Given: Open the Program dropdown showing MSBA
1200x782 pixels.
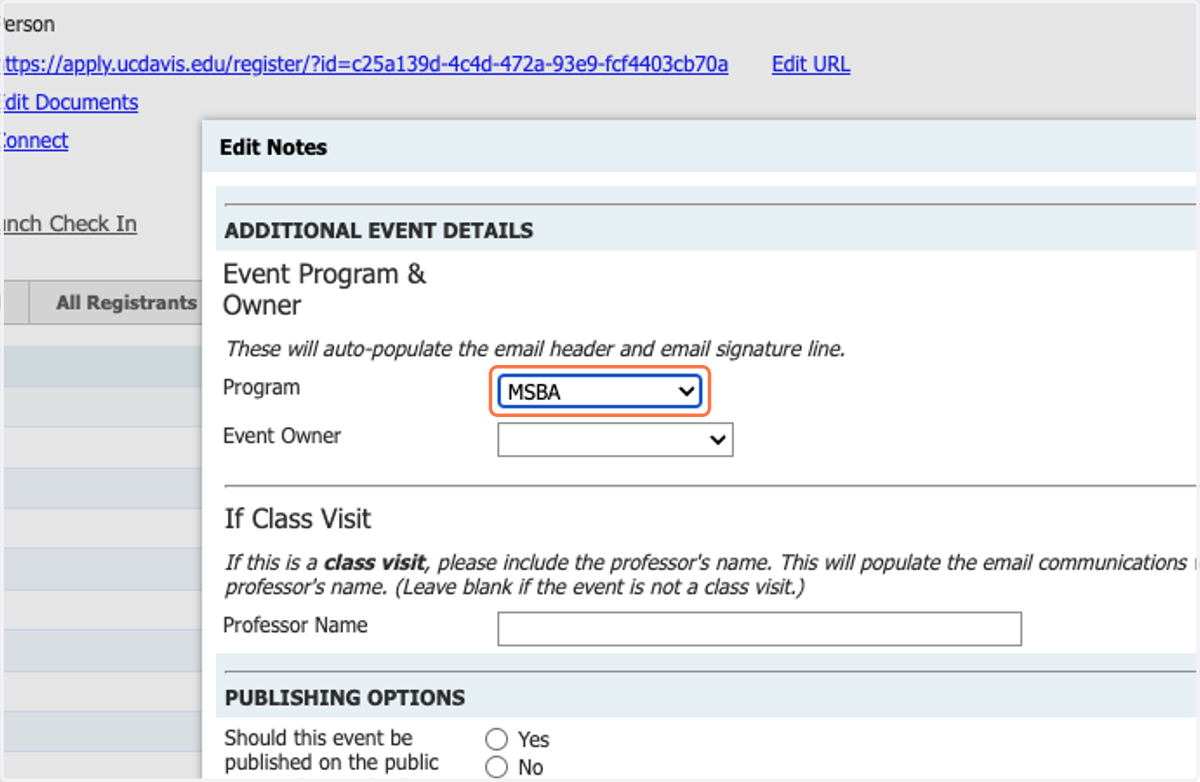Looking at the screenshot, I should (x=600, y=392).
